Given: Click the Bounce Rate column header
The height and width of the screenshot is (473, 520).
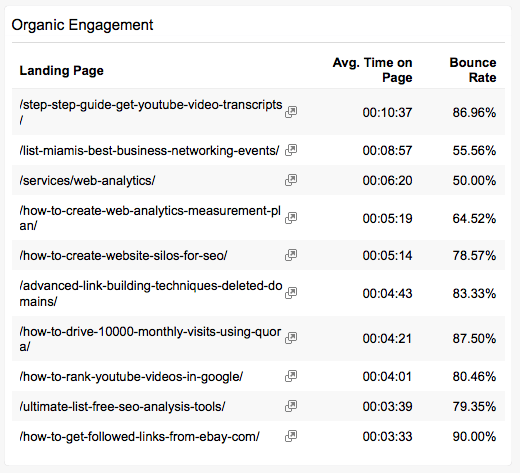Looking at the screenshot, I should tap(473, 70).
